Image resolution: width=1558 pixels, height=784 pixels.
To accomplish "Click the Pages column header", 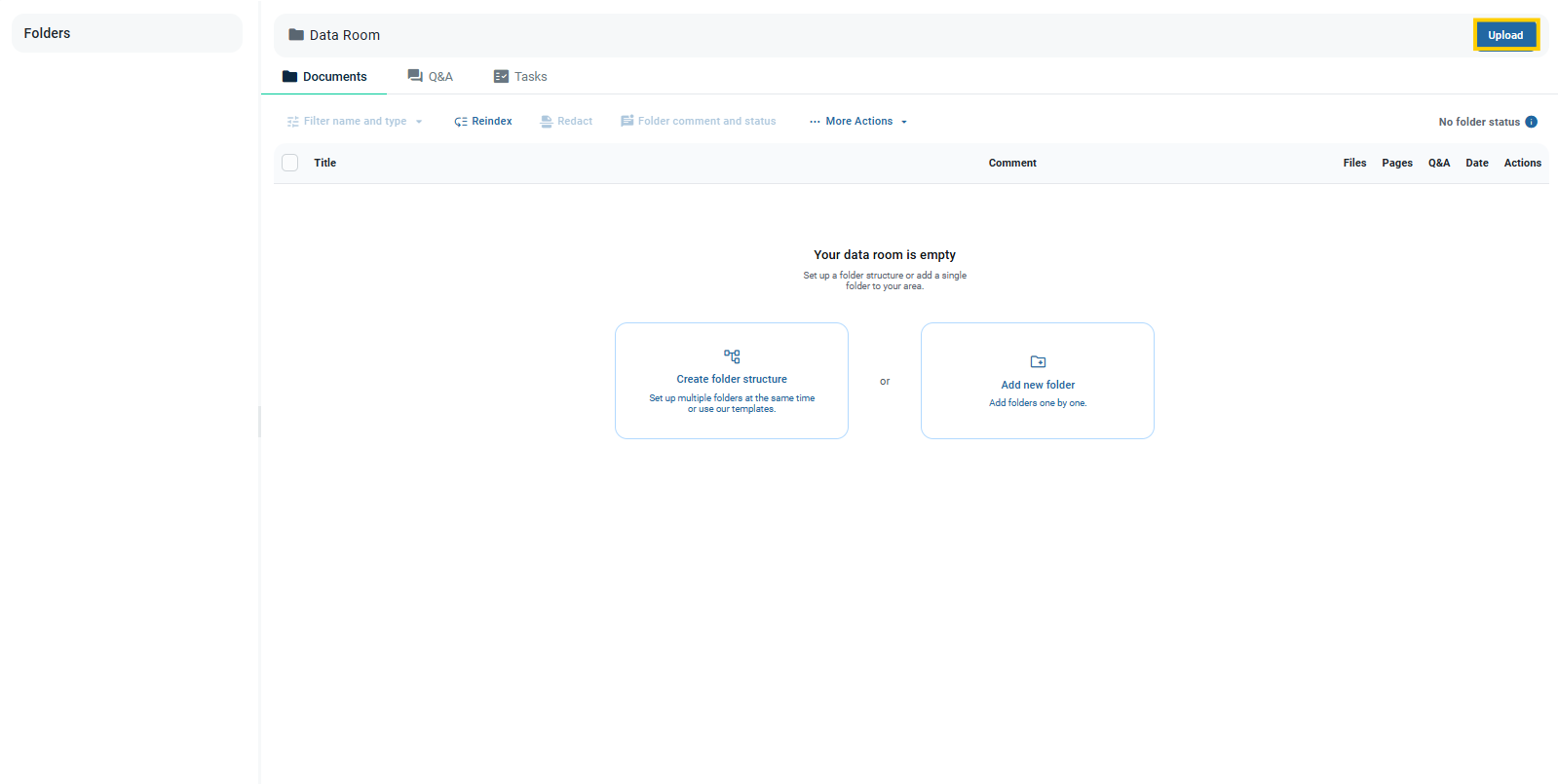I will point(1397,163).
